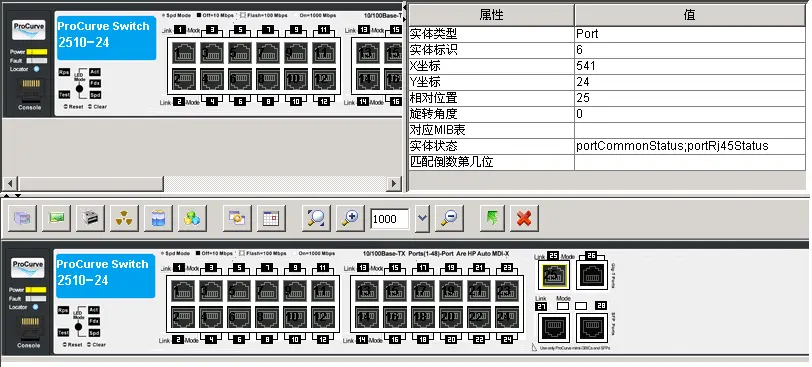Click the zoom-in magnifier toolbar icon
The image size is (812, 367).
click(350, 218)
